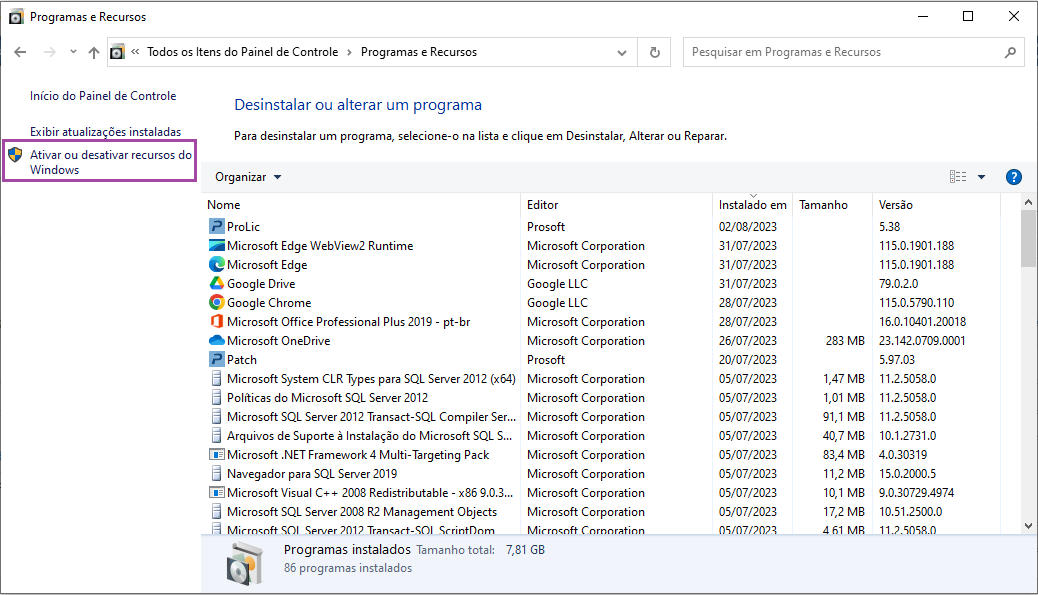Click the Prosoft editor cell for ProLic
Screen dimensions: 1038x595
(x=546, y=226)
